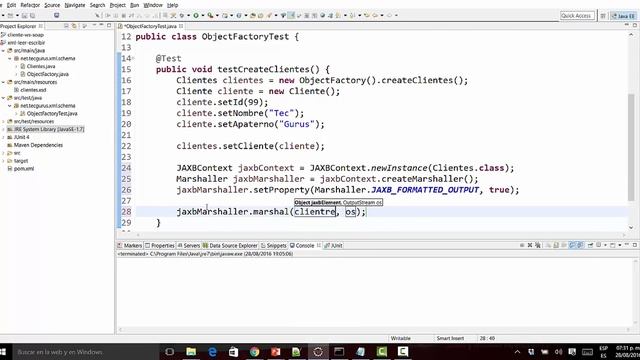This screenshot has width=640, height=360.
Task: Open the Help menu
Action: tap(173, 5)
